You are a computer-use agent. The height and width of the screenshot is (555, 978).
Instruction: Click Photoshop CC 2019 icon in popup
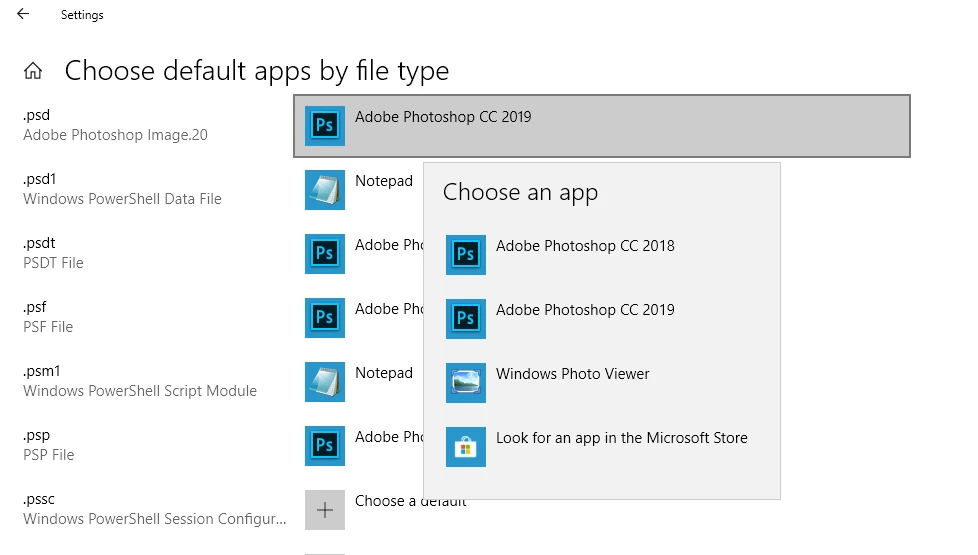click(x=466, y=319)
